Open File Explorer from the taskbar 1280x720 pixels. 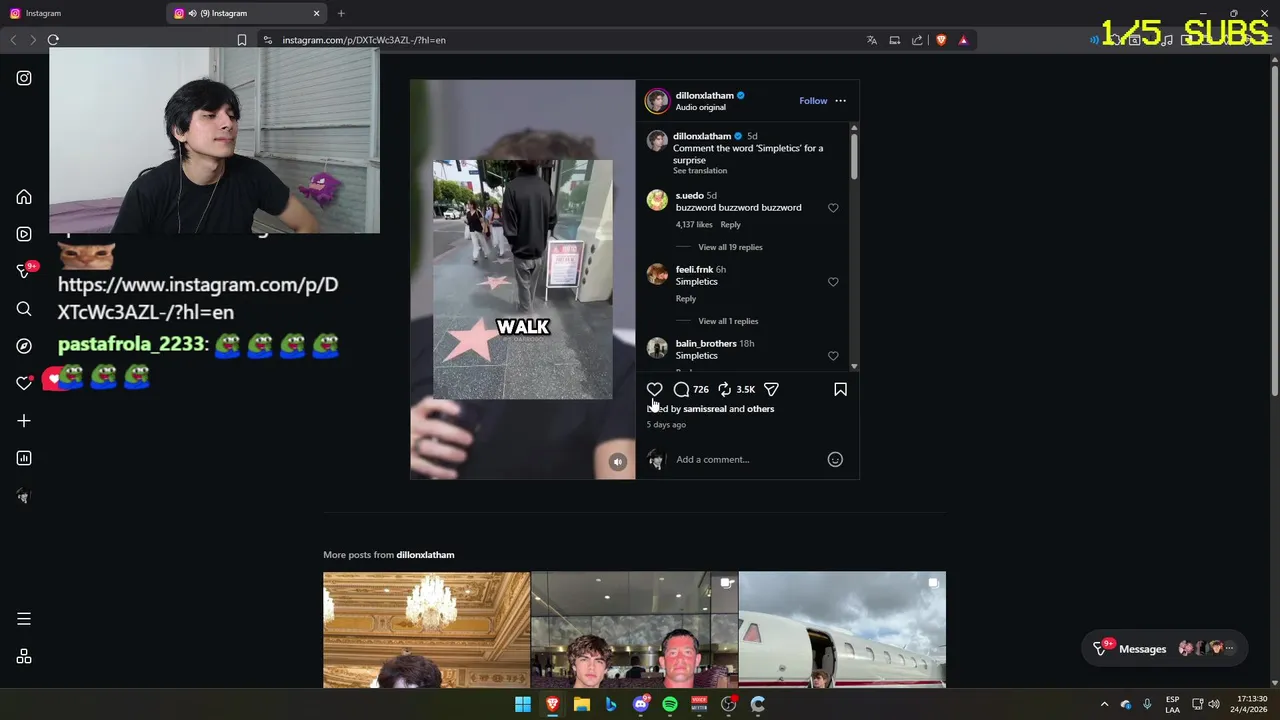pos(581,704)
